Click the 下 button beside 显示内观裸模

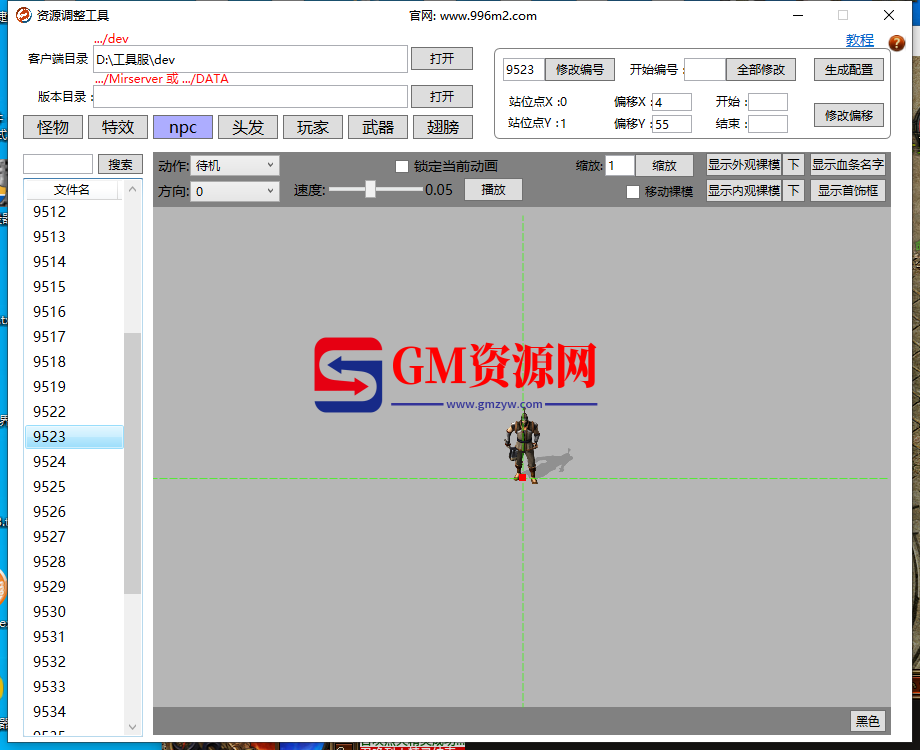click(x=794, y=191)
